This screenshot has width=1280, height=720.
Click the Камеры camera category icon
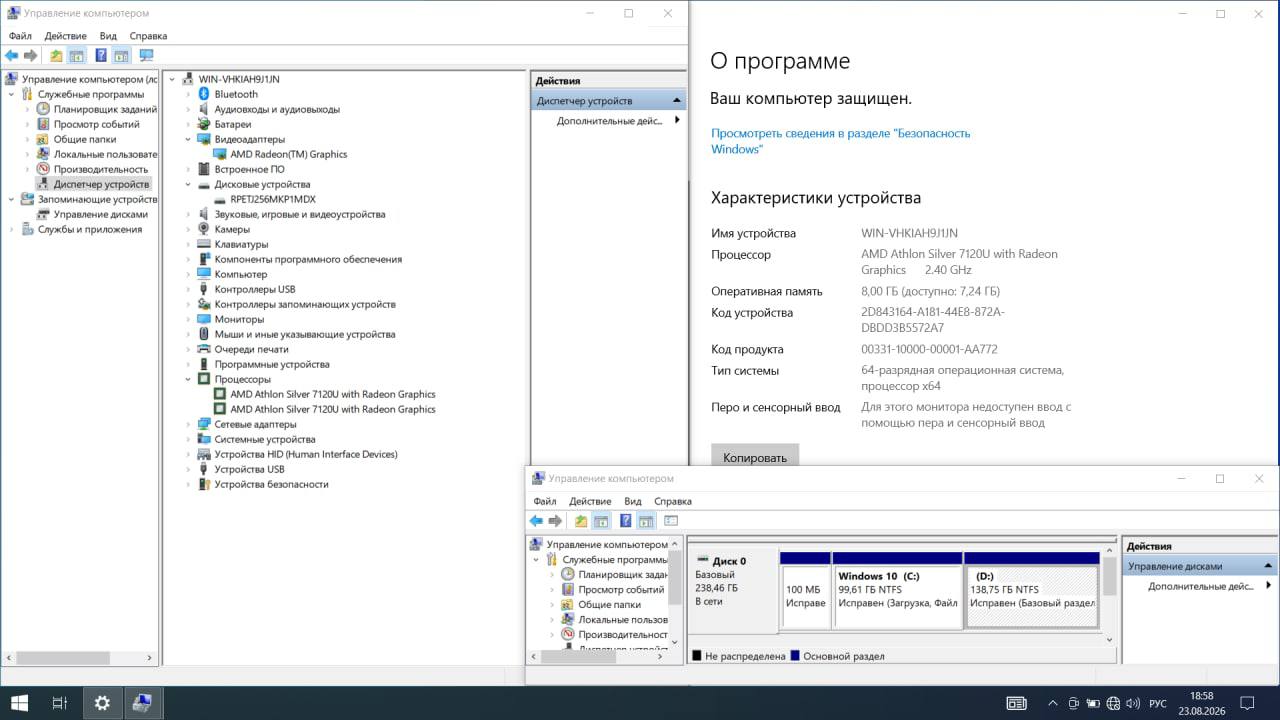(204, 229)
